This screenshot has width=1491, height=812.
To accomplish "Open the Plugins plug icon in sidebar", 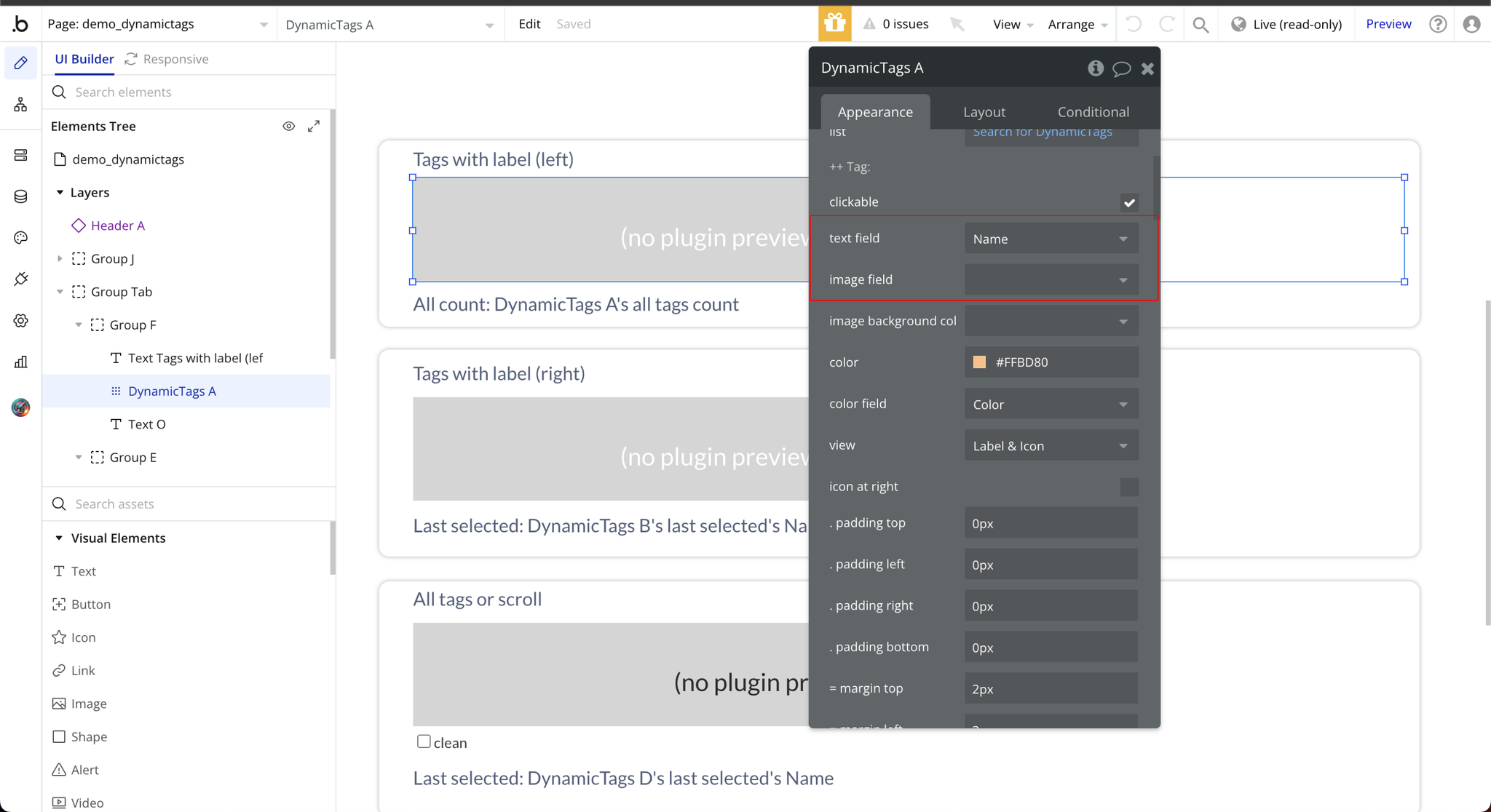I will click(20, 279).
